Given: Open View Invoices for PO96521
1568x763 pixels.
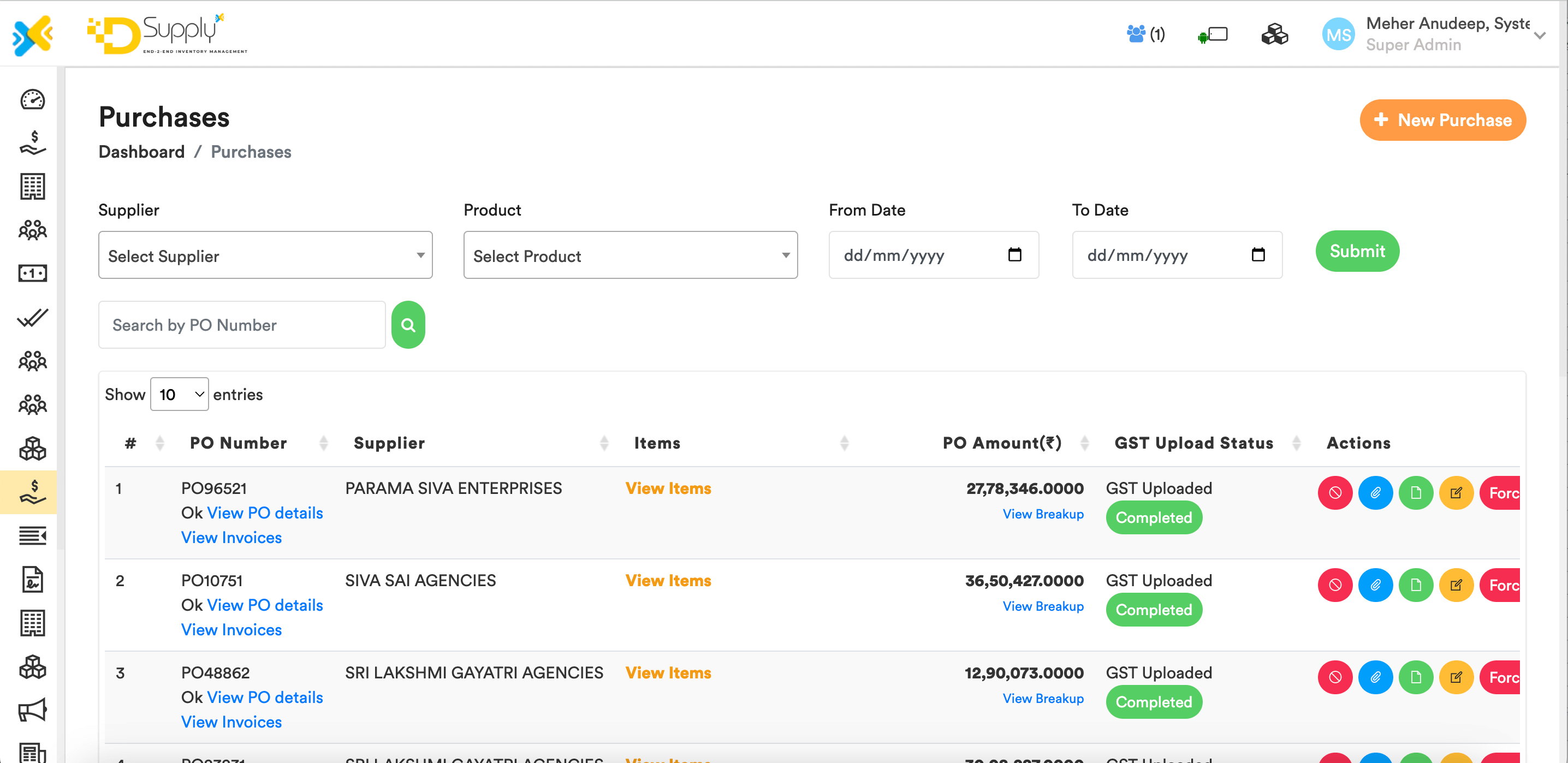Looking at the screenshot, I should click(x=231, y=537).
